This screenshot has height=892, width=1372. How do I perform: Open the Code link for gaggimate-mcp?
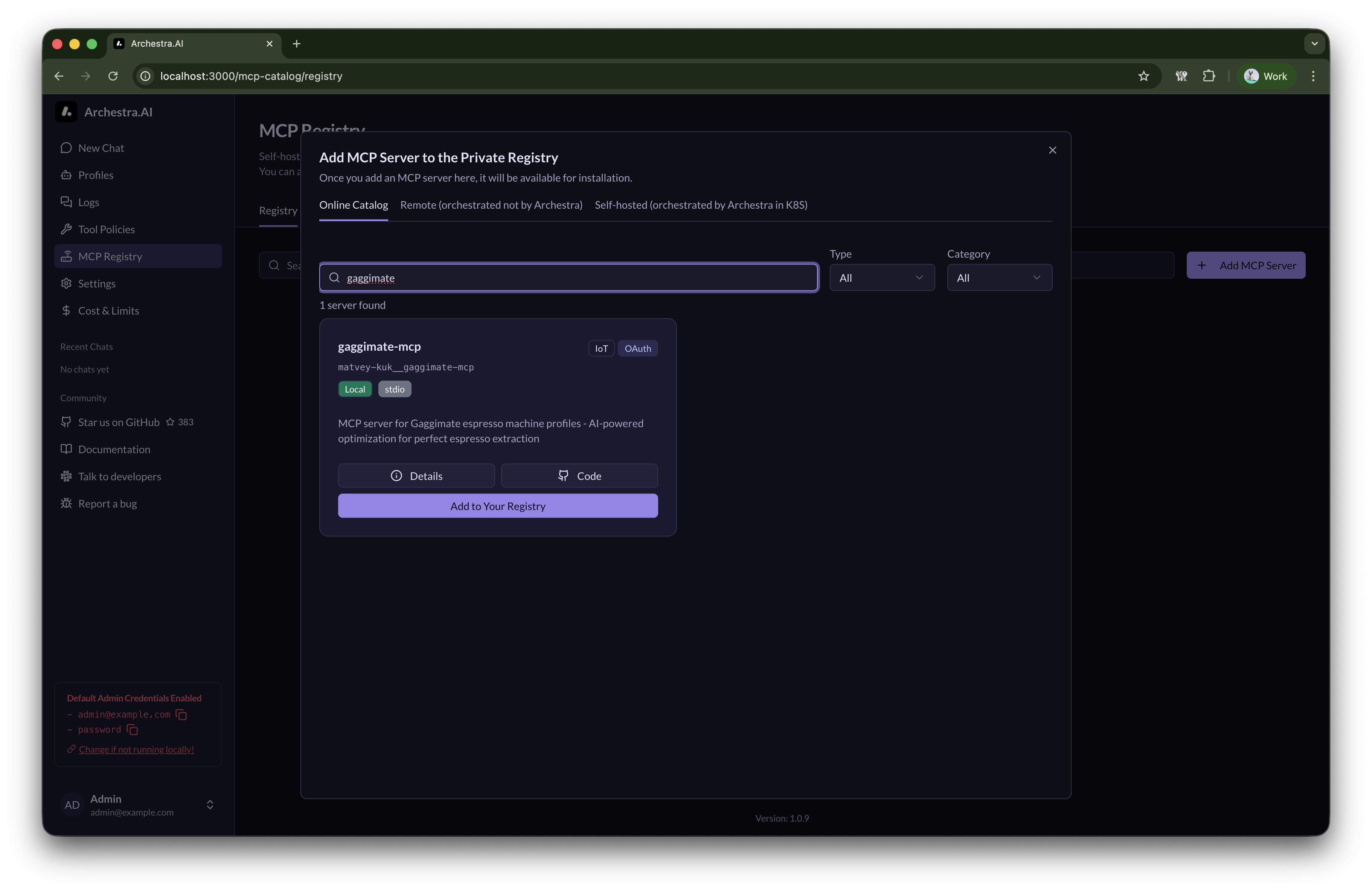pyautogui.click(x=579, y=476)
